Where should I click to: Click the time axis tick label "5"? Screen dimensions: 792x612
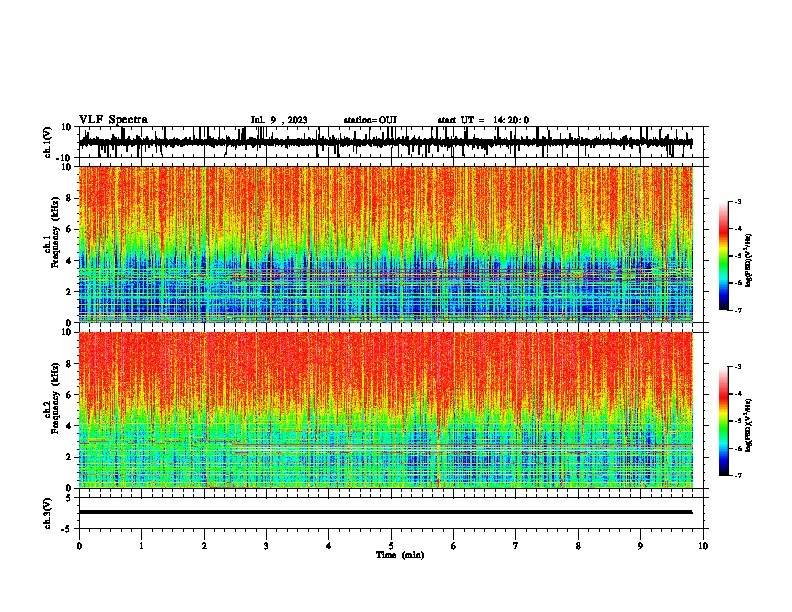[391, 546]
